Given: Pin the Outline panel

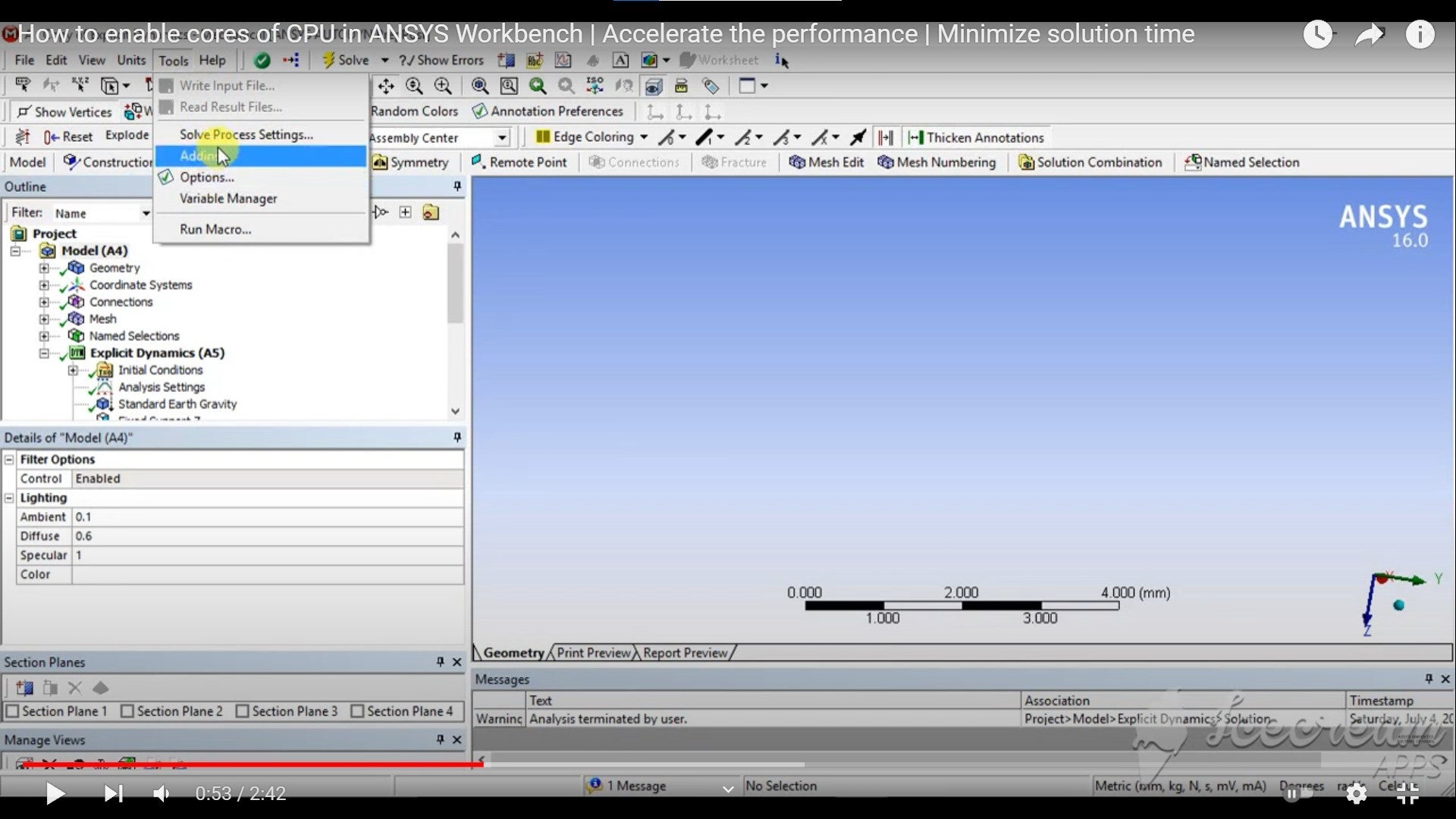Looking at the screenshot, I should (457, 187).
